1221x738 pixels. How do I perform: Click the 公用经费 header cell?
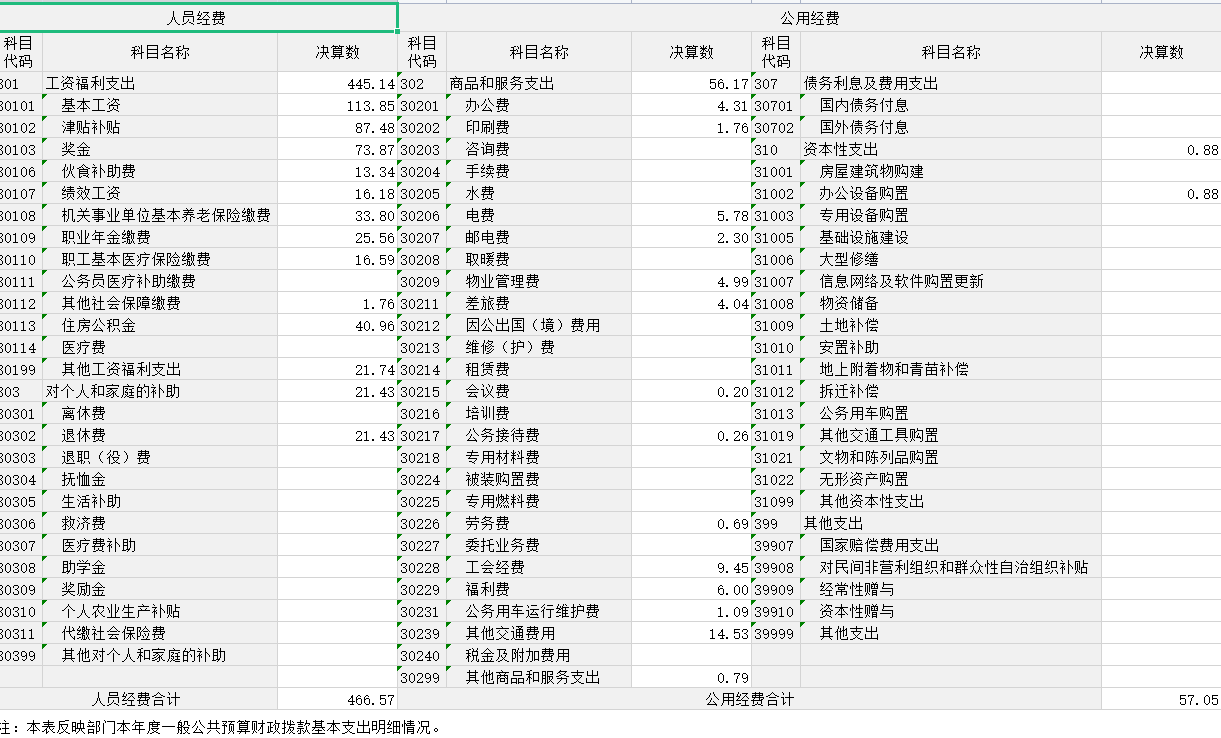pos(809,18)
